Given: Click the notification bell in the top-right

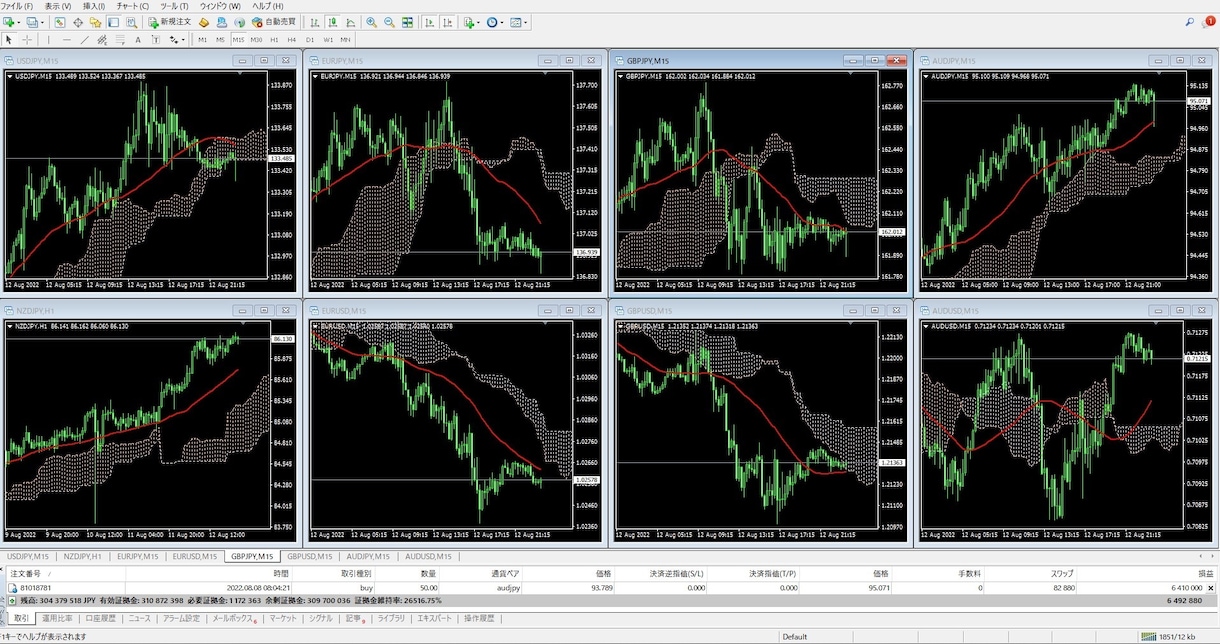Looking at the screenshot, I should (1209, 20).
